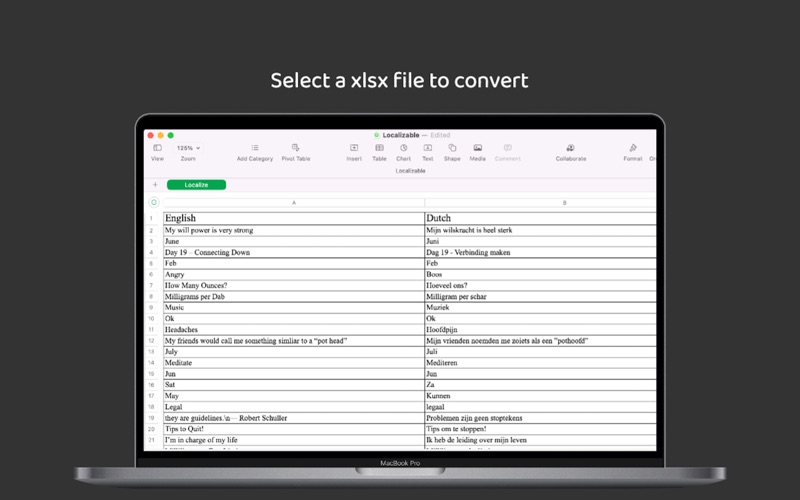Image resolution: width=800 pixels, height=500 pixels.
Task: Switch to the Localize sheet tab
Action: tap(196, 185)
